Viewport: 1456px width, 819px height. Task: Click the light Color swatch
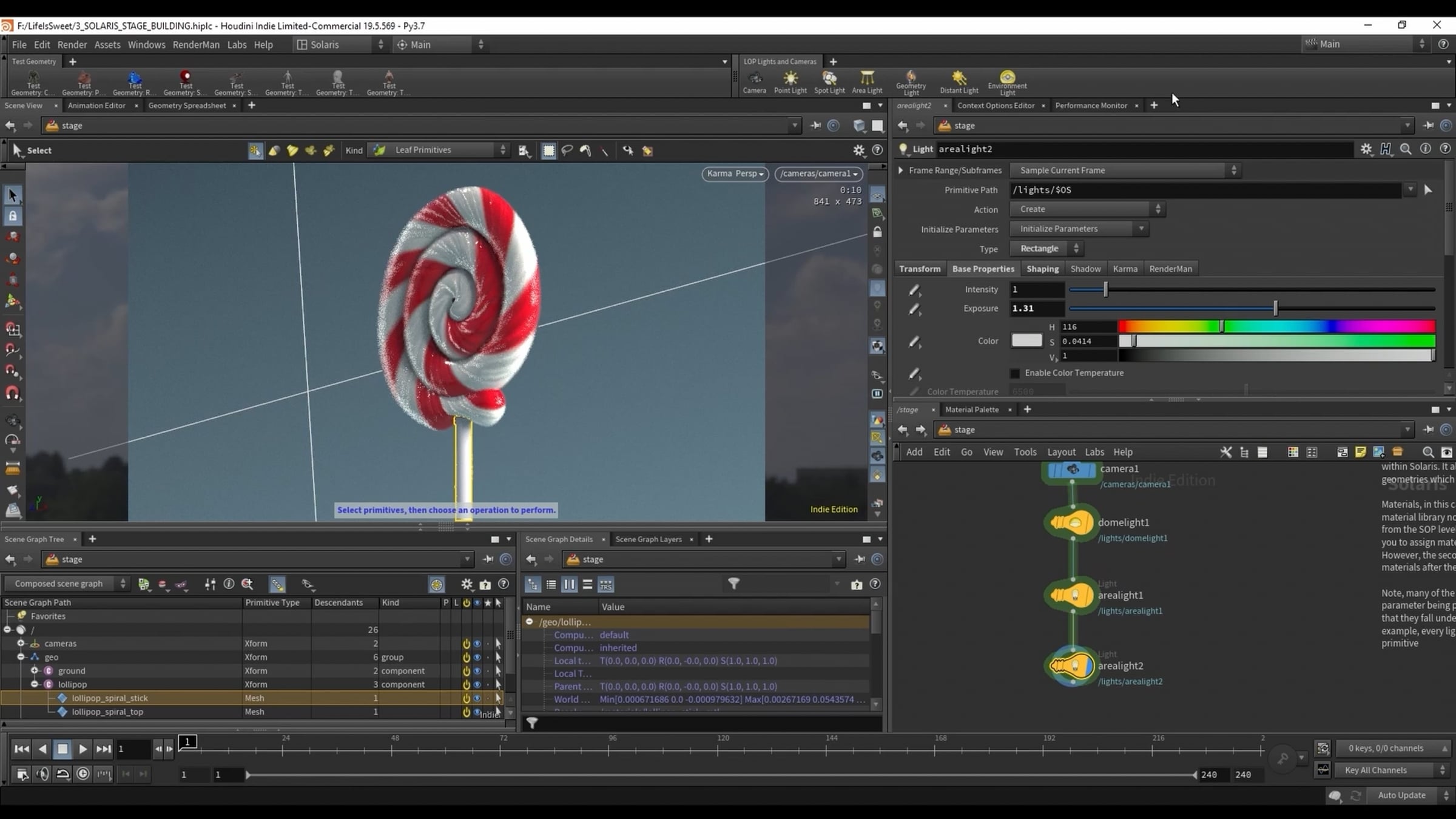(x=1026, y=341)
